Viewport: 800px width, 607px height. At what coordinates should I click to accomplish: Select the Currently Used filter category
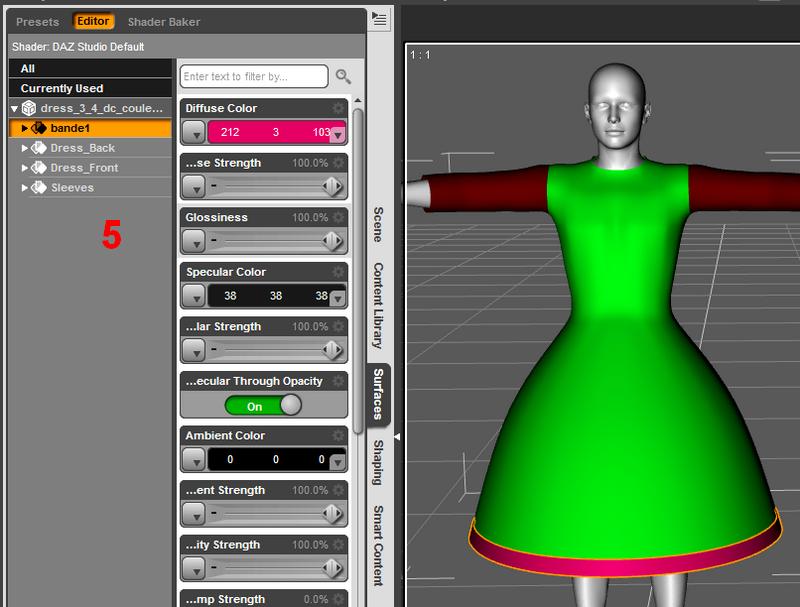click(90, 88)
